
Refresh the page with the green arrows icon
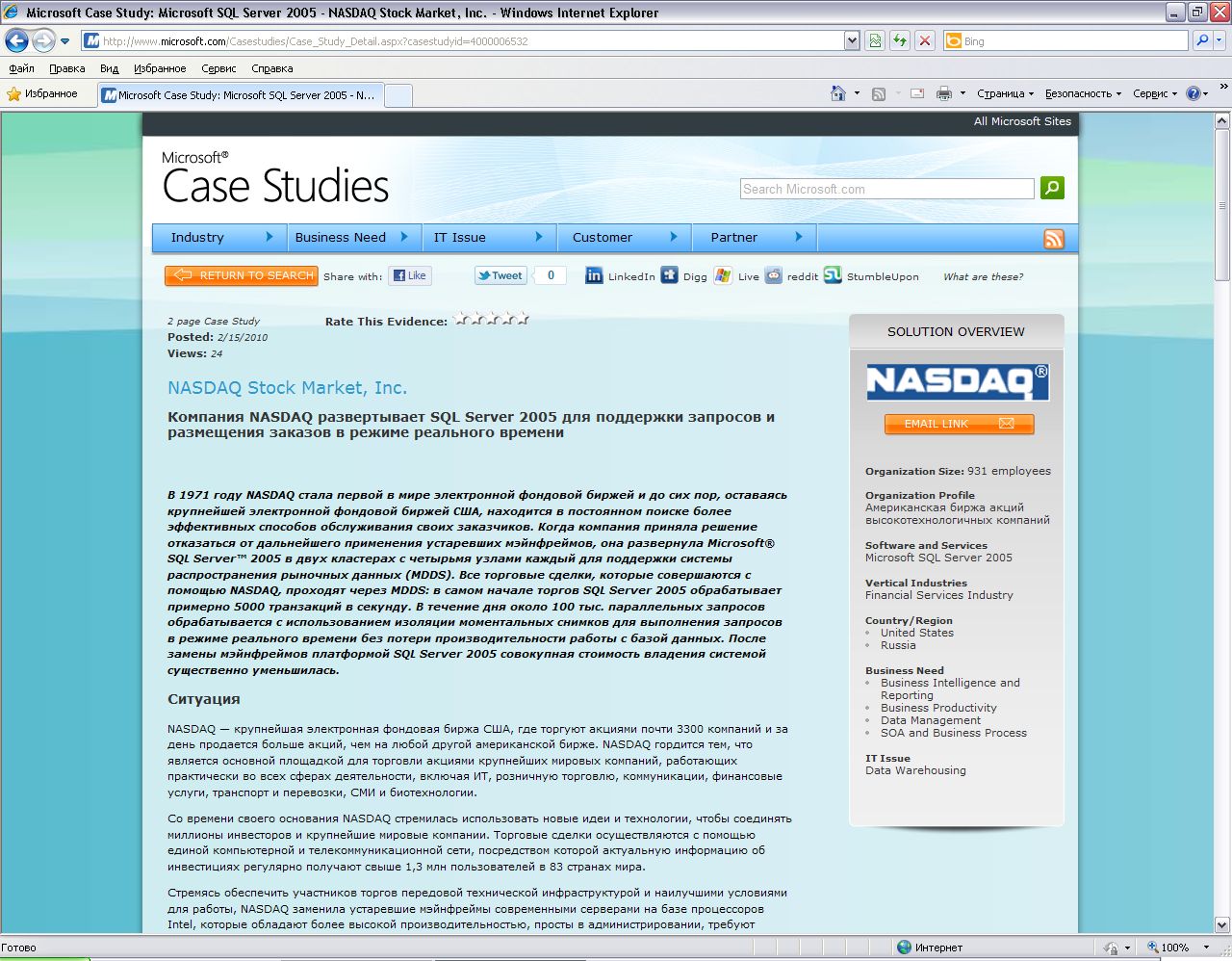(x=899, y=40)
